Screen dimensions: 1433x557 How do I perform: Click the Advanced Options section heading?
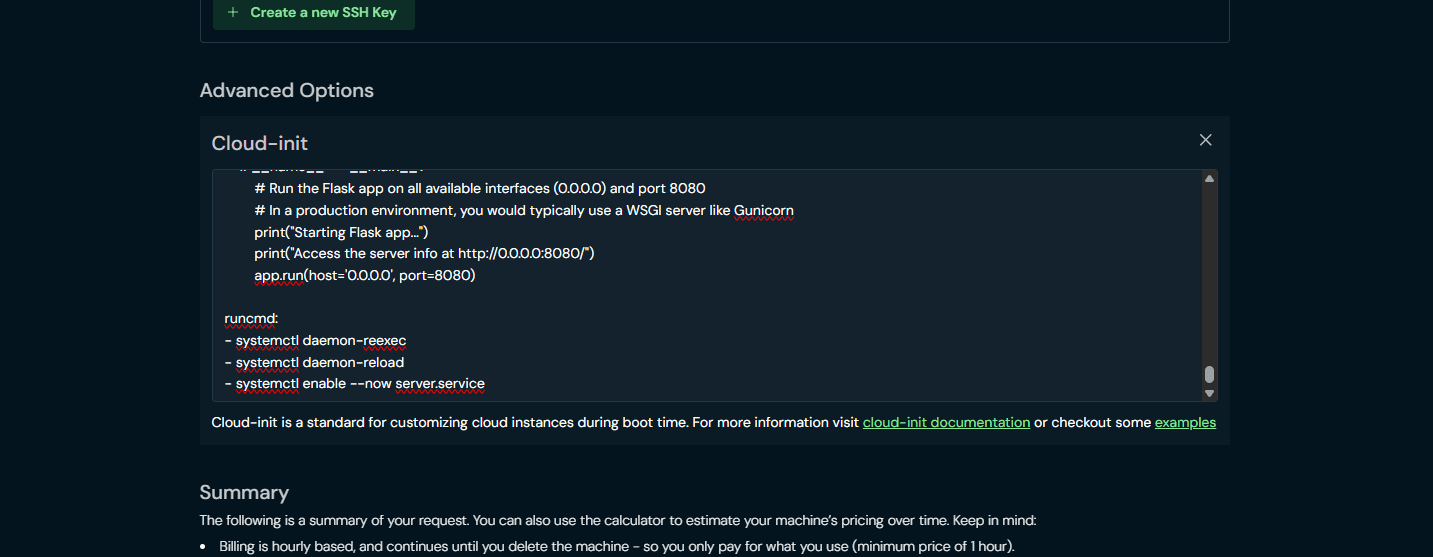(286, 90)
